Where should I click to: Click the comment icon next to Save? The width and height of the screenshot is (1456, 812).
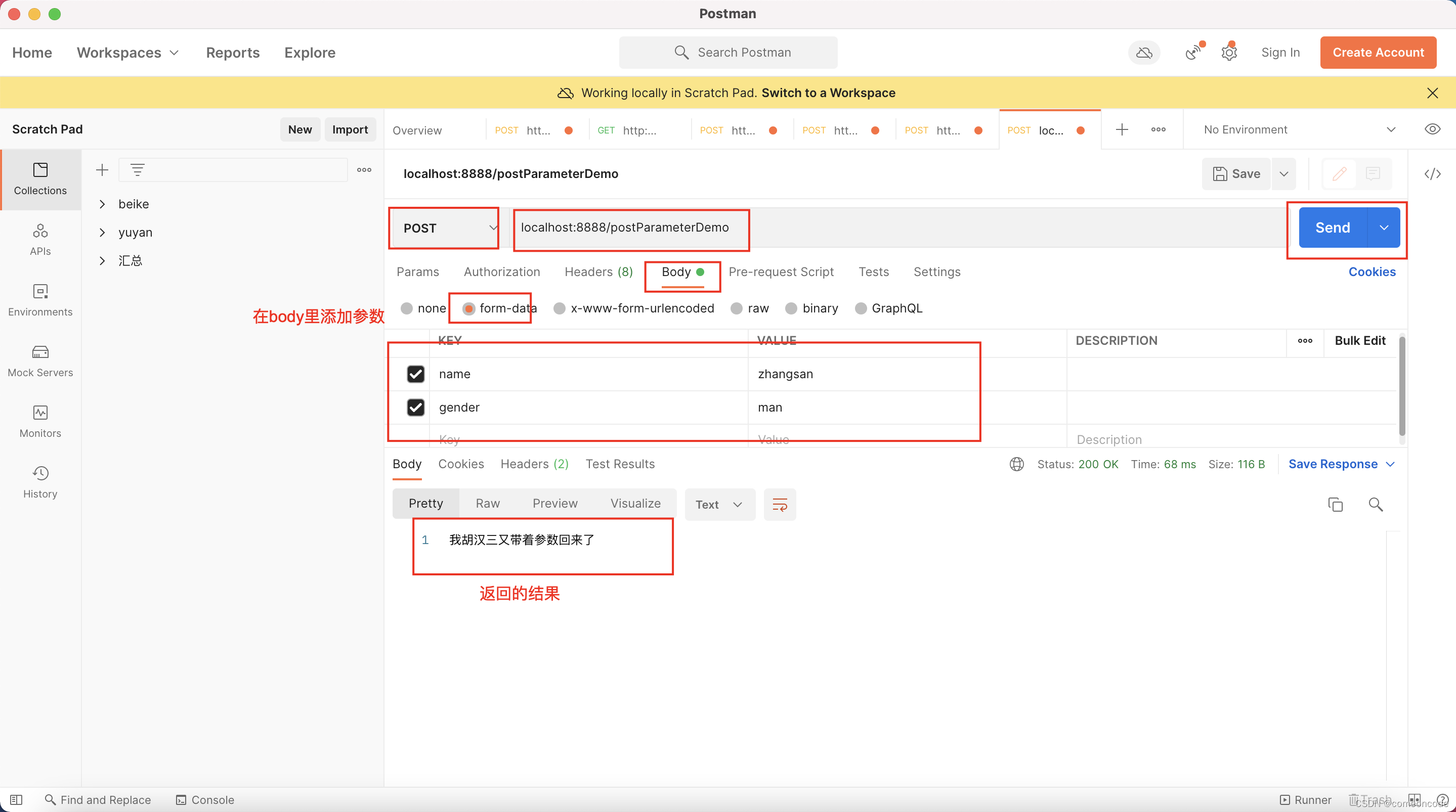pos(1373,173)
